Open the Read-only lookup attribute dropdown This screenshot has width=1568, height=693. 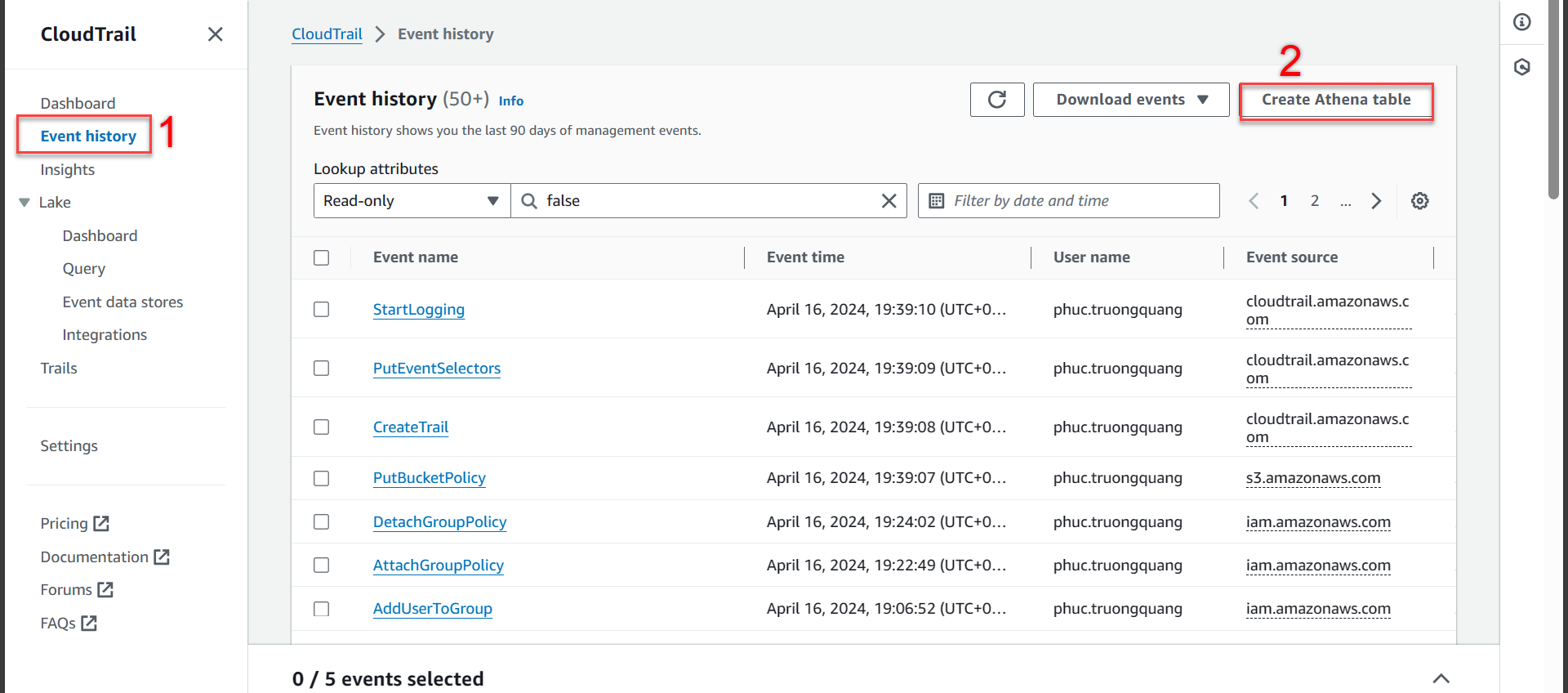tap(412, 201)
